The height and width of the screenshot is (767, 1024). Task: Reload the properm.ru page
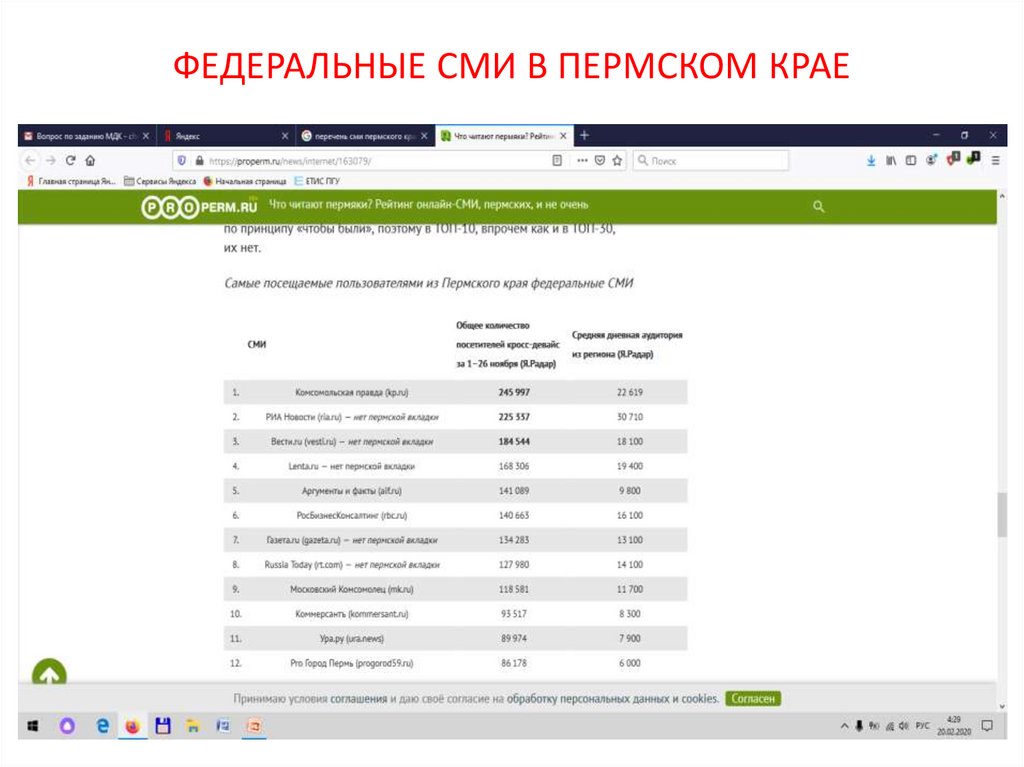click(x=71, y=160)
